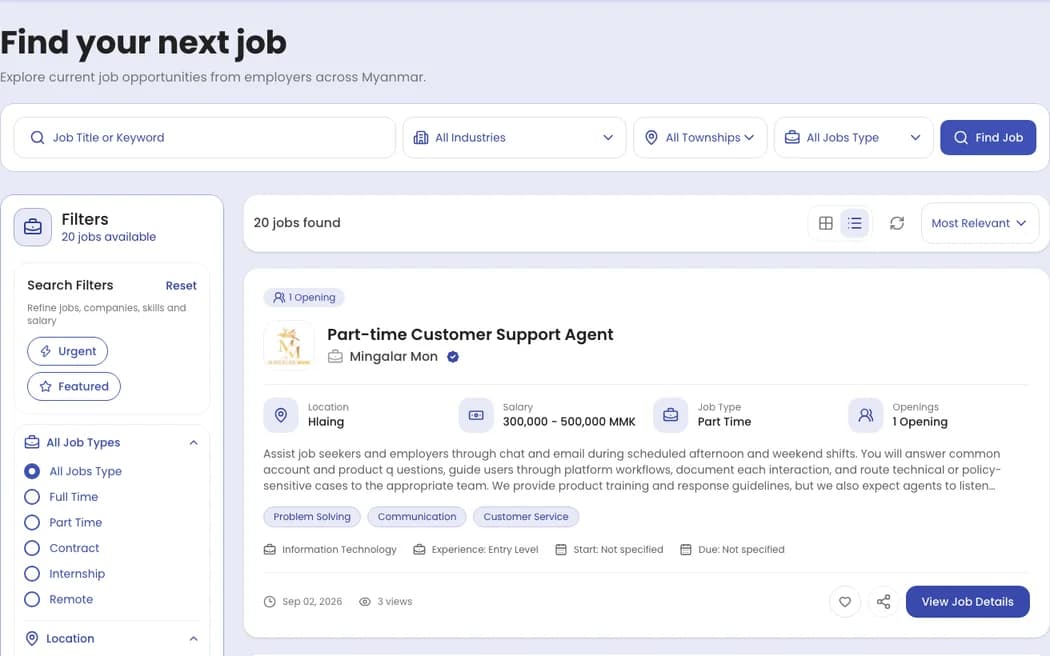Click '20 jobs available' text in Filters
1050x656 pixels.
point(108,237)
